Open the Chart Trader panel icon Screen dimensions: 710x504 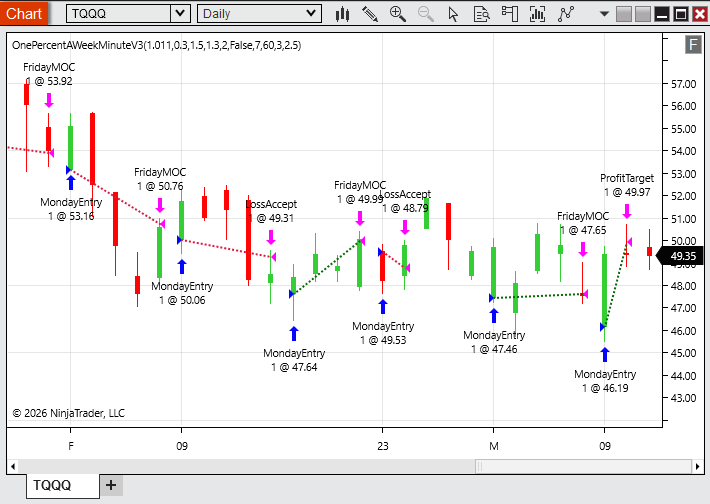tap(509, 14)
